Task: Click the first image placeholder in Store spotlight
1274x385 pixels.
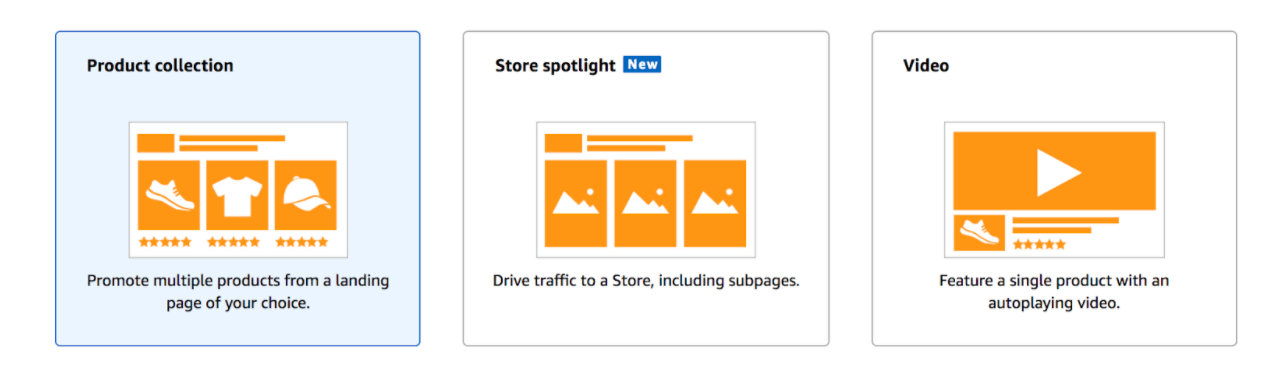Action: pos(576,203)
